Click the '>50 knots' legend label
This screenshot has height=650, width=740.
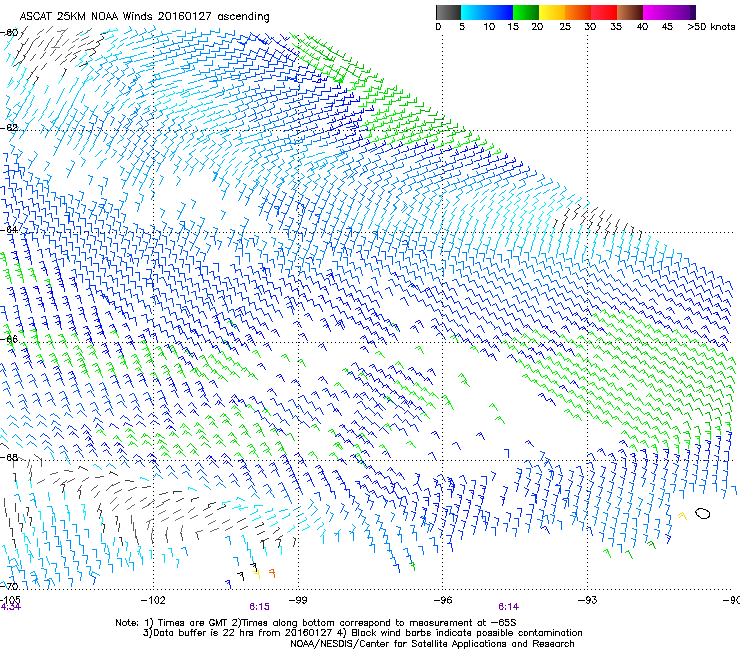click(711, 27)
